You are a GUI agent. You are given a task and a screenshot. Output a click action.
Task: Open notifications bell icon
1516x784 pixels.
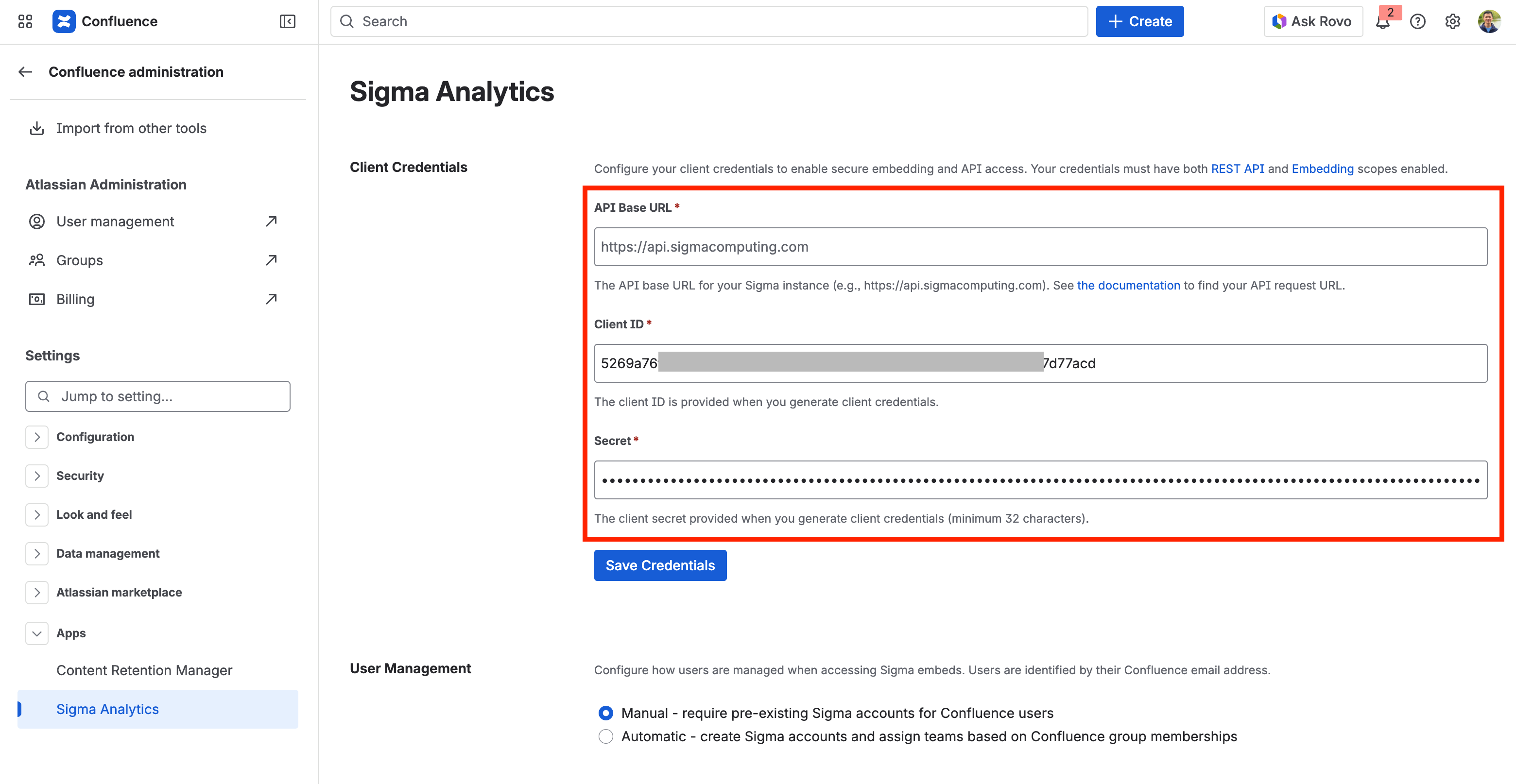[x=1382, y=22]
